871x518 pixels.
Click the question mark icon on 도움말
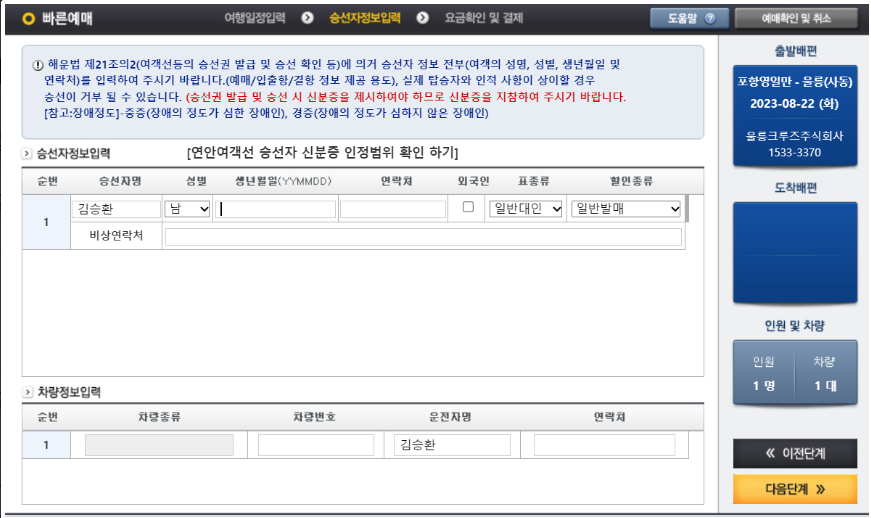[710, 18]
